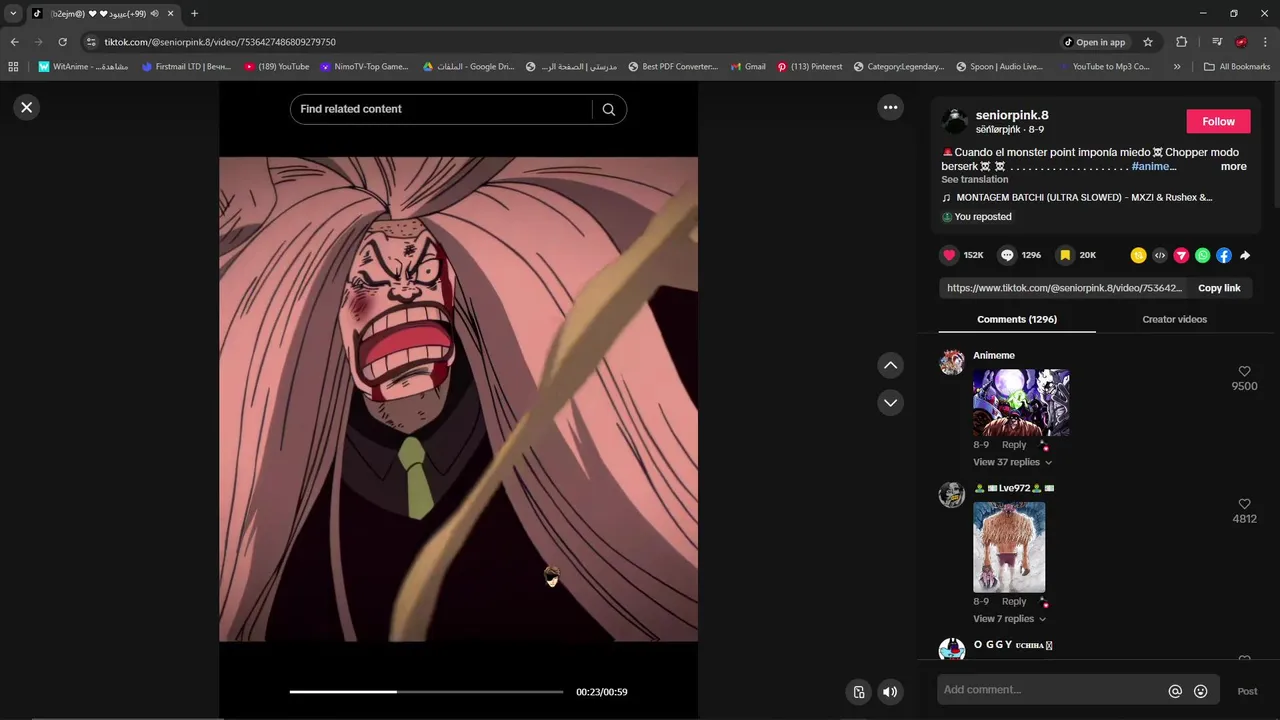Switch to Comments (1296) tab
This screenshot has height=720, width=1280.
(x=1017, y=319)
